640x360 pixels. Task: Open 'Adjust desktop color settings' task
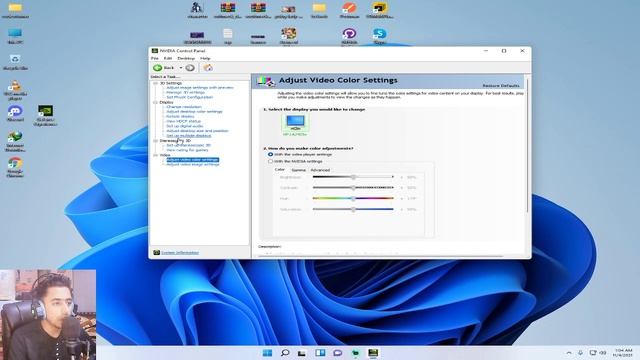[194, 112]
